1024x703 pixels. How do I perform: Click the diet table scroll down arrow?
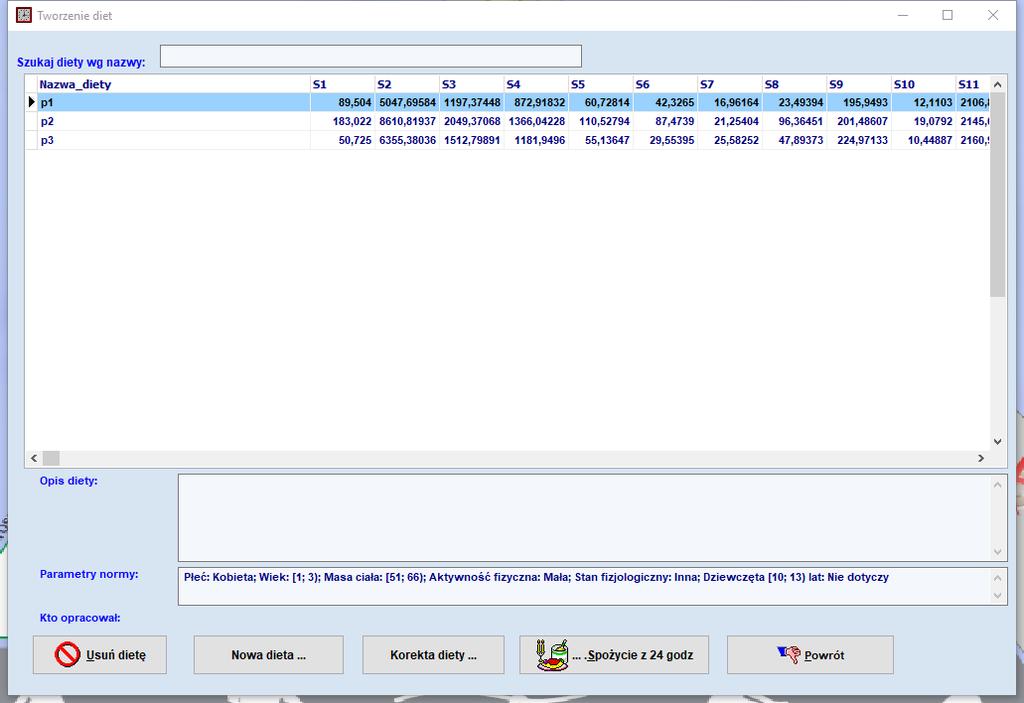[997, 442]
